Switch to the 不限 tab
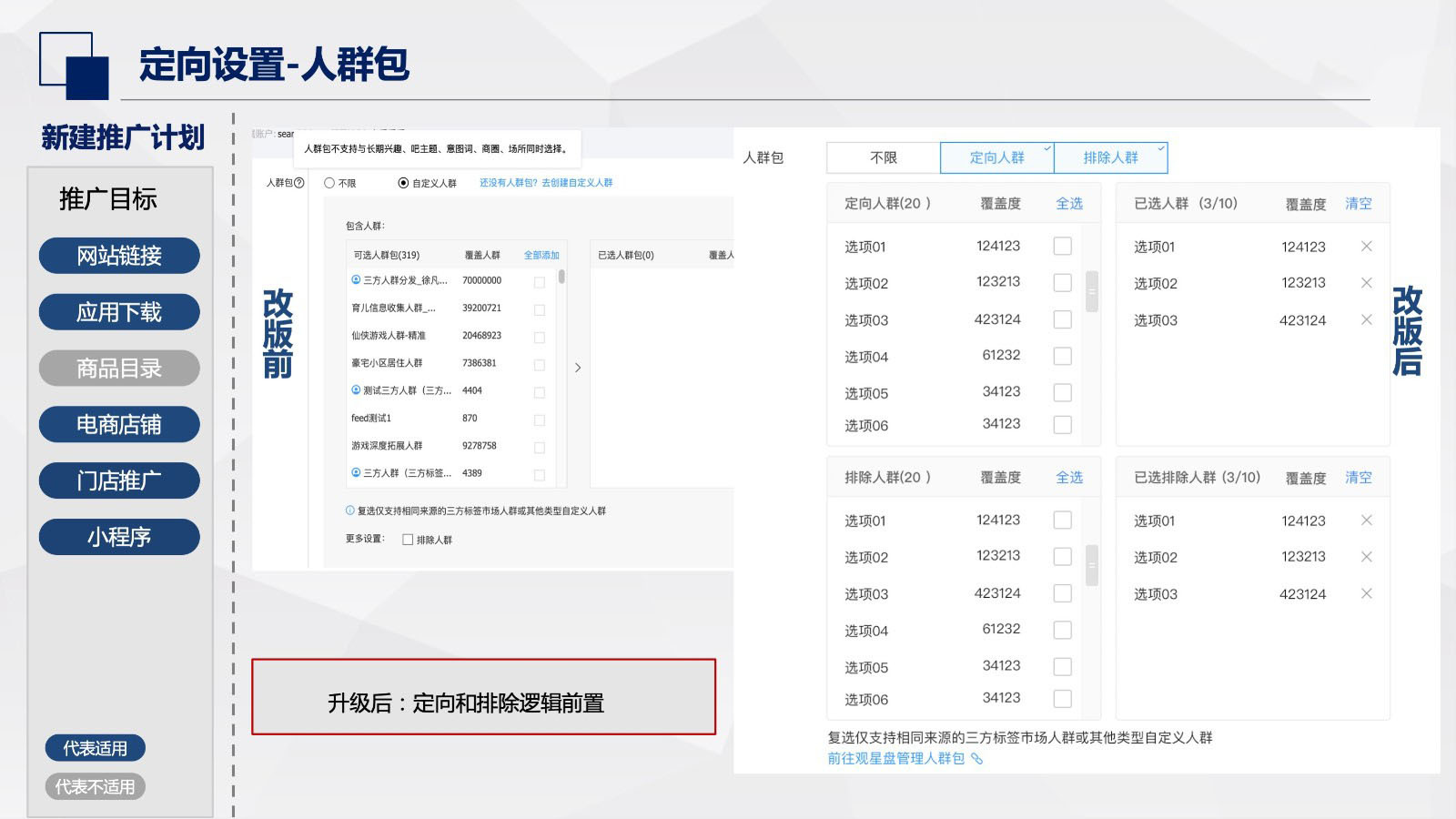 pyautogui.click(x=883, y=157)
